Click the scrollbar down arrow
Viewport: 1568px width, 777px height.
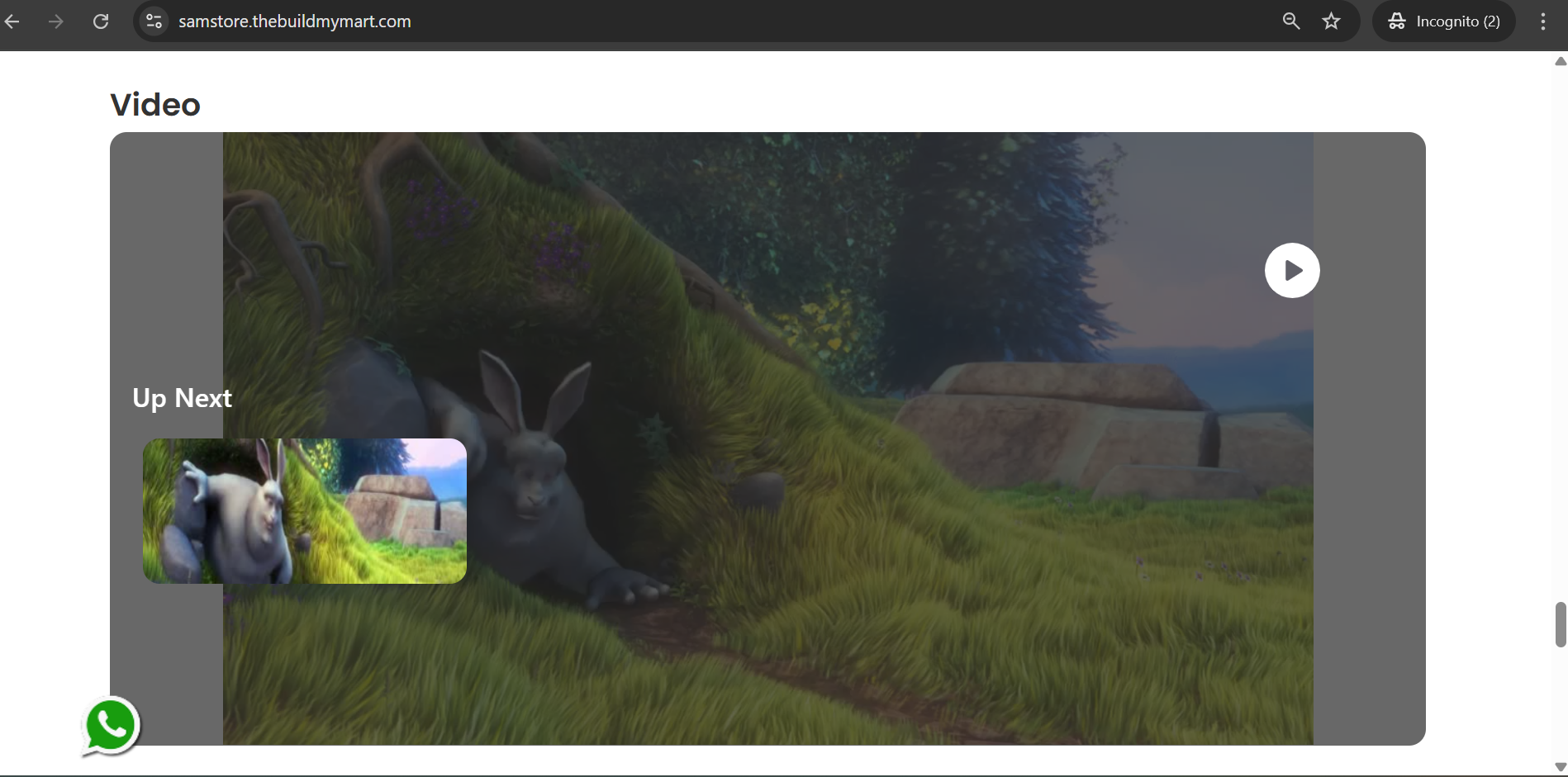click(1561, 767)
